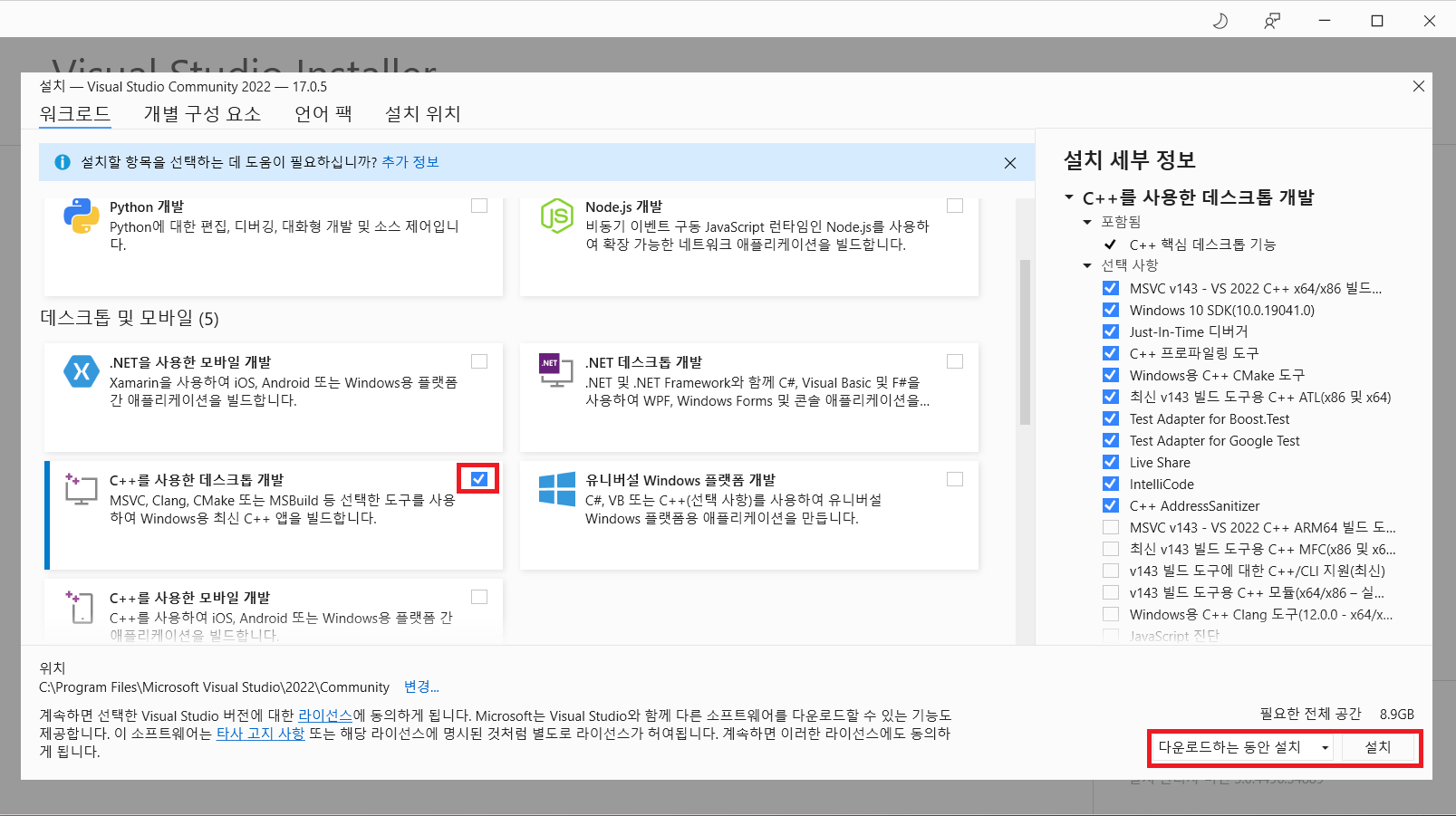This screenshot has width=1456, height=816.
Task: Uncheck MSVC v143 x64/x86 build tools option
Action: click(1111, 288)
